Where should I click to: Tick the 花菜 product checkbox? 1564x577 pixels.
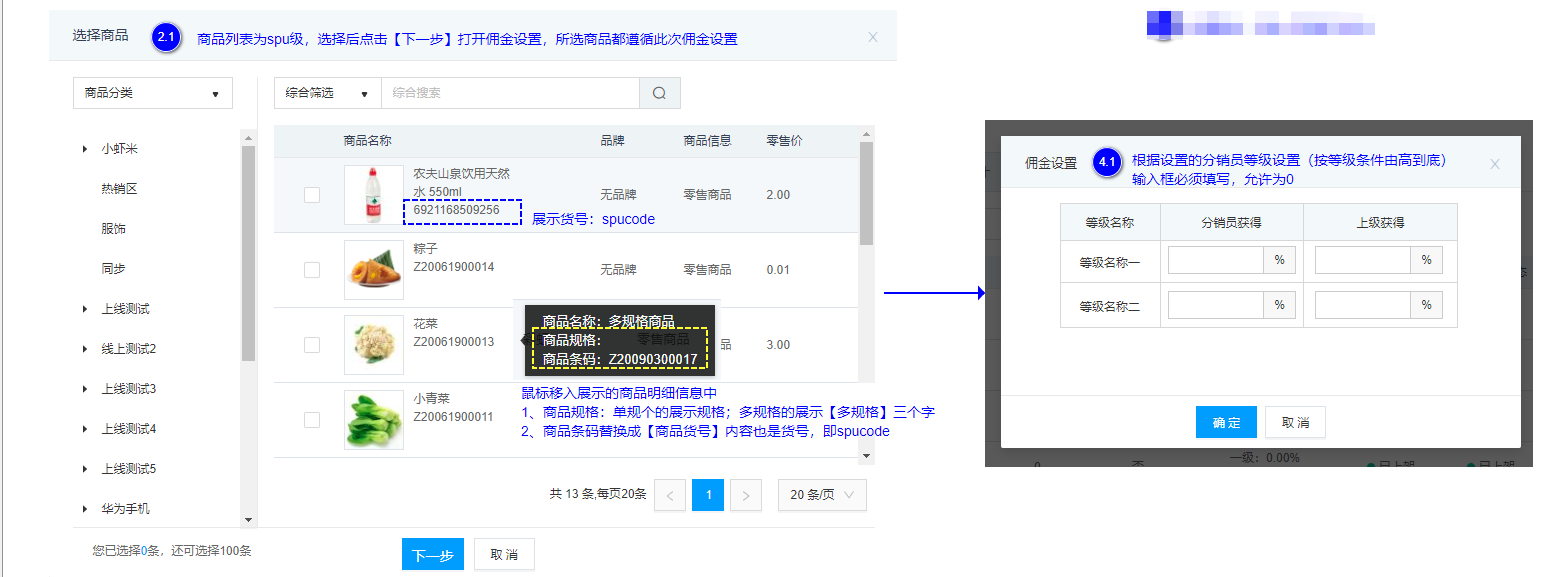click(312, 345)
